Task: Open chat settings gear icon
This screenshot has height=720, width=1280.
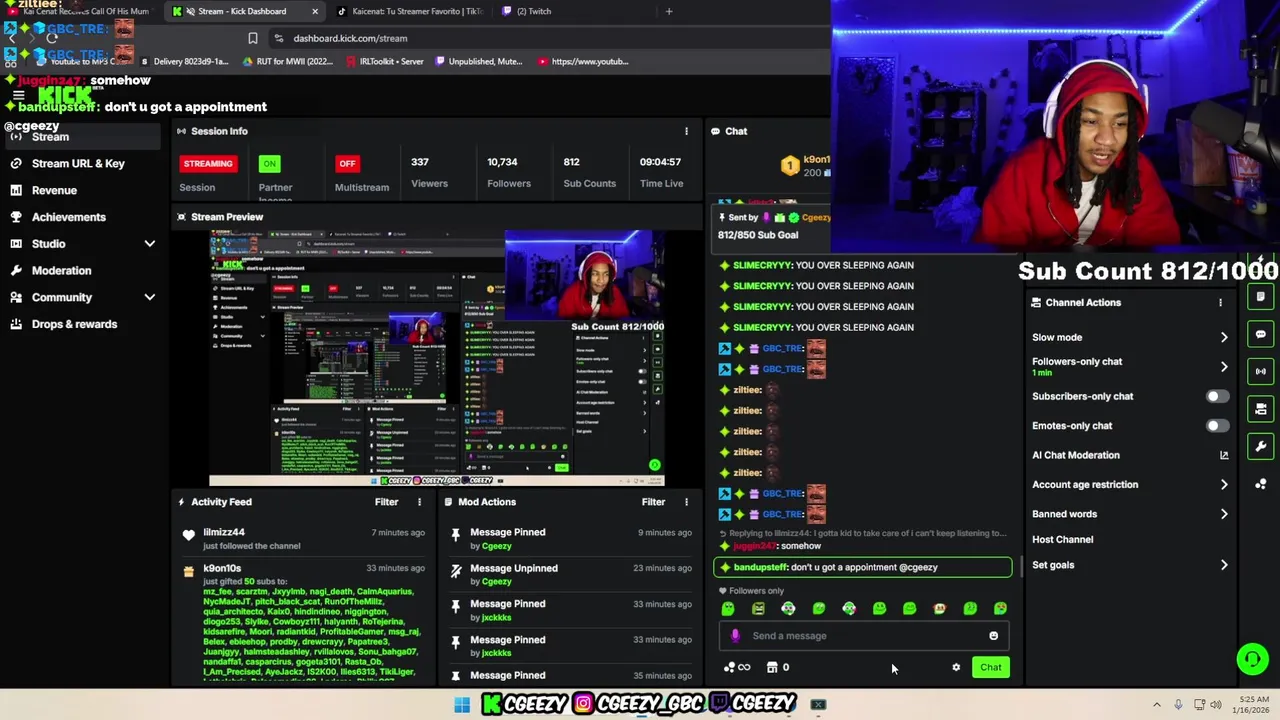Action: [956, 667]
